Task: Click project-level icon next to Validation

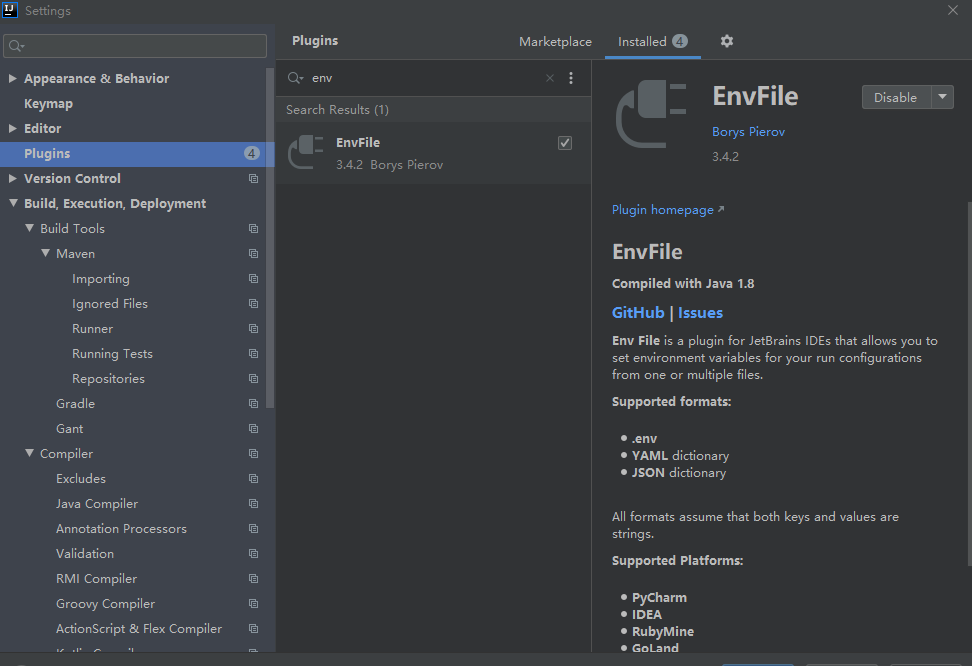Action: click(254, 554)
